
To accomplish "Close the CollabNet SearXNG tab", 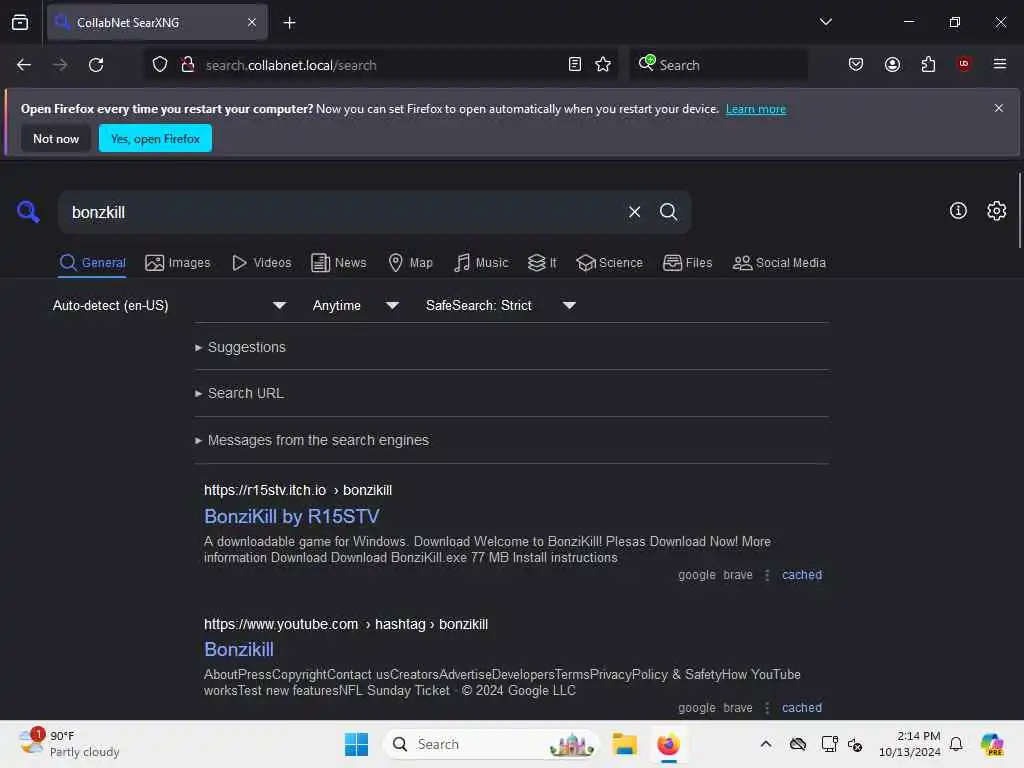I will 252,22.
